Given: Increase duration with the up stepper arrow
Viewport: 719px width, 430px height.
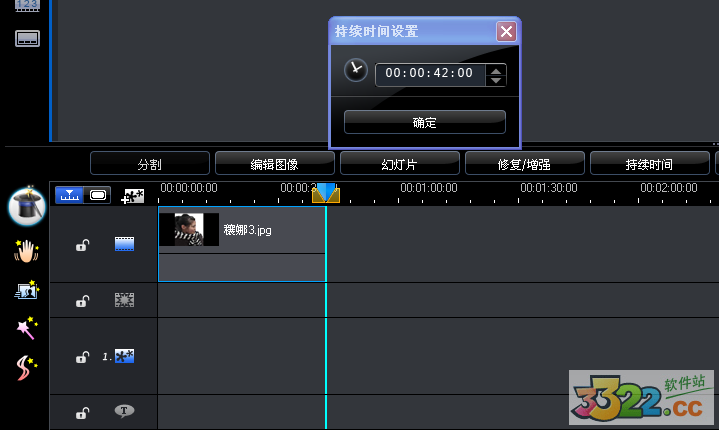Looking at the screenshot, I should (496, 70).
